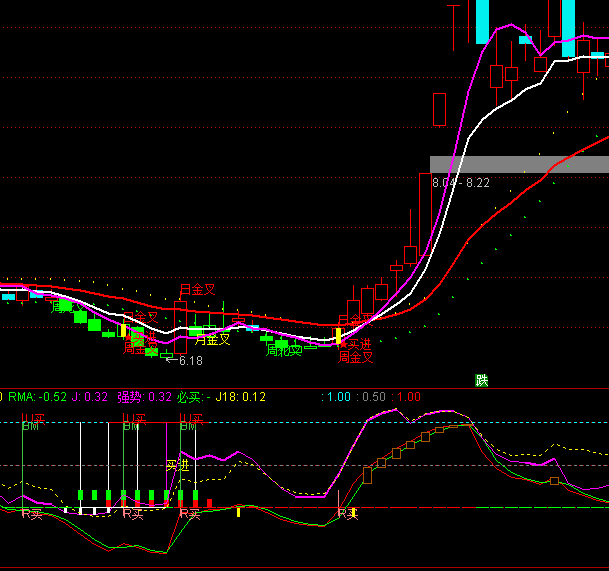Viewport: 609px width, 571px height.
Task: Click the price text 8.04 - 8.22
Action: pos(461,183)
